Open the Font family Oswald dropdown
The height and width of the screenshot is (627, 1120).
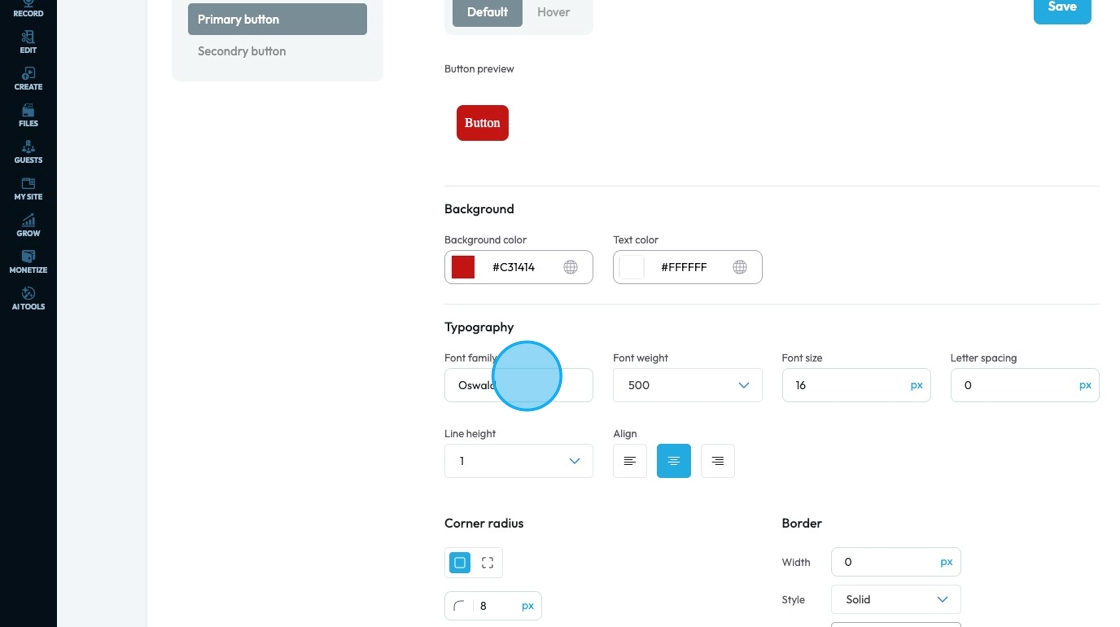pos(519,385)
